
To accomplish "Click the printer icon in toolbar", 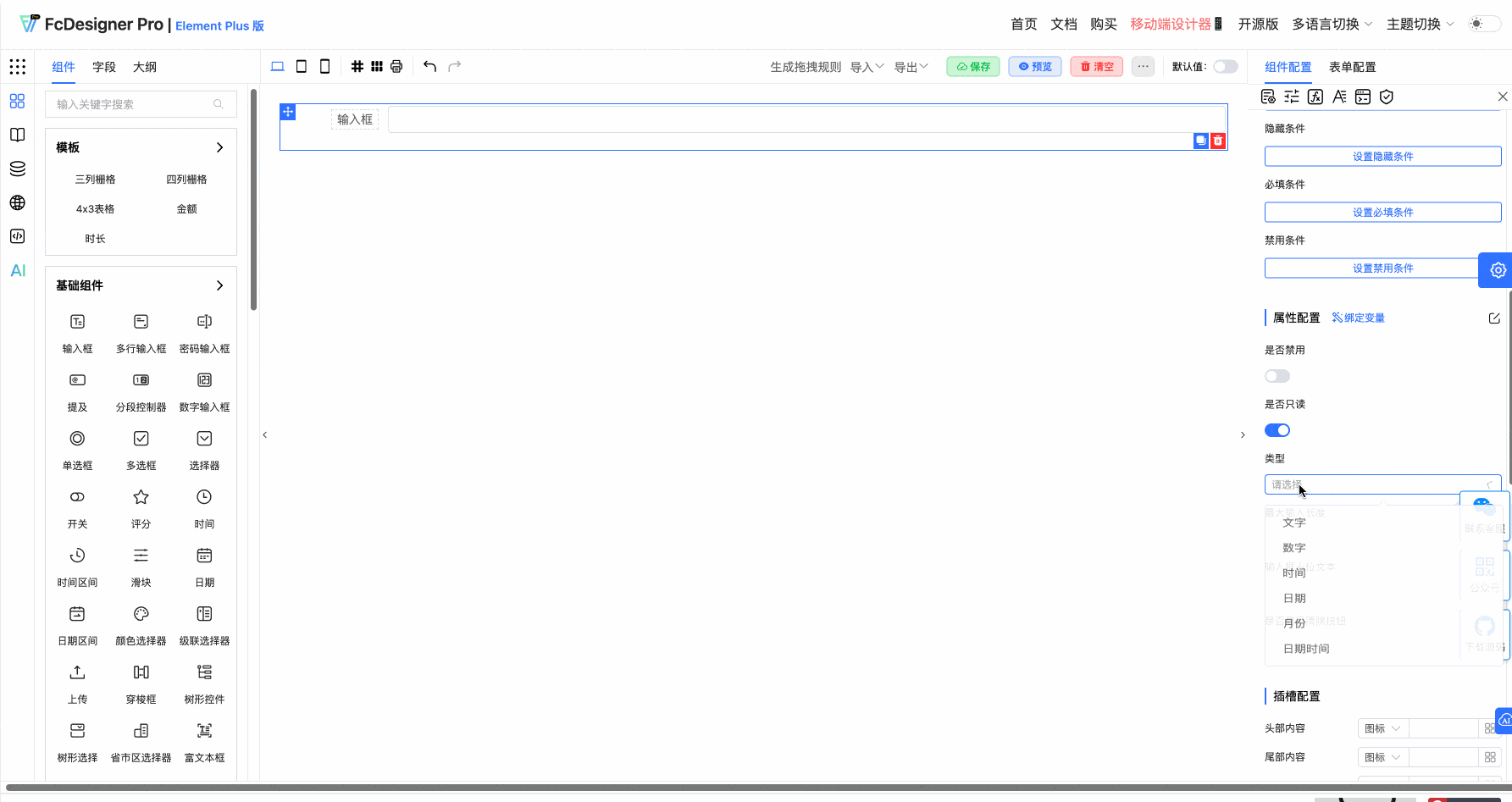I will coord(396,66).
